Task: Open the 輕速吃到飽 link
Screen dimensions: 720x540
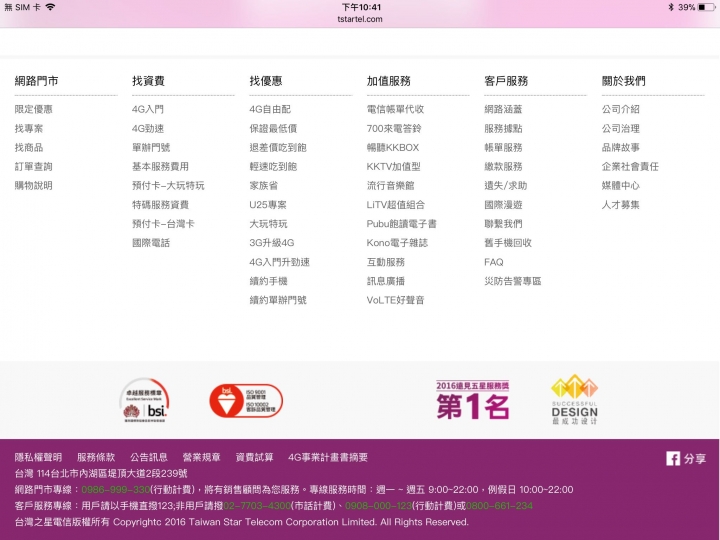Action: coord(273,167)
